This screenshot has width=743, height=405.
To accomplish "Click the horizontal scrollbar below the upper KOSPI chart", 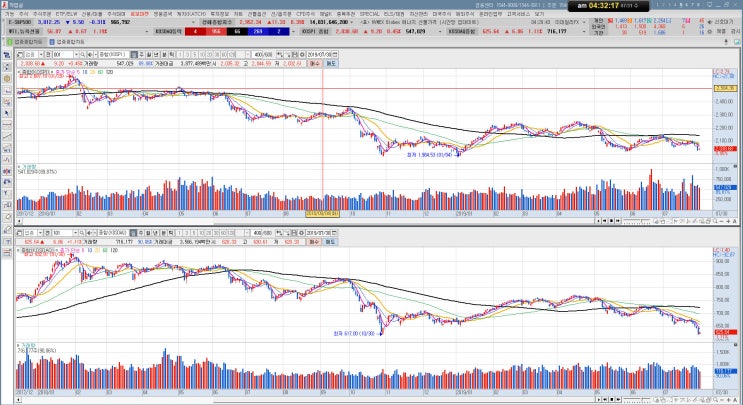I will [x=308, y=221].
